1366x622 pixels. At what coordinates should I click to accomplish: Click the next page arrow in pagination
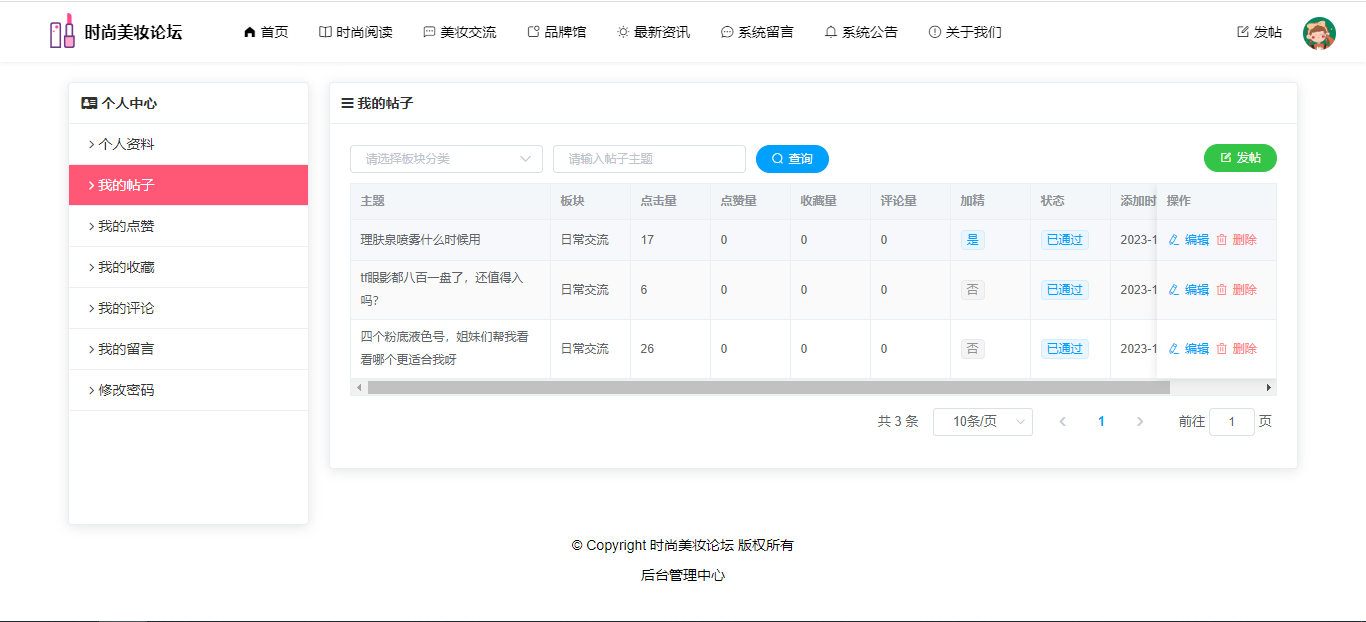click(1140, 422)
